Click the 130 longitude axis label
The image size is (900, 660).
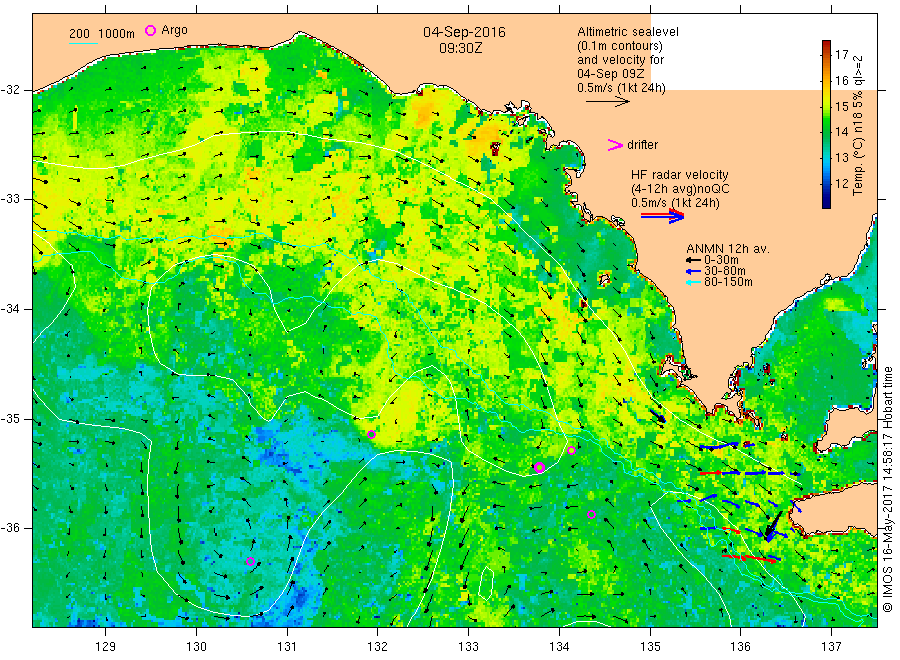pos(196,646)
